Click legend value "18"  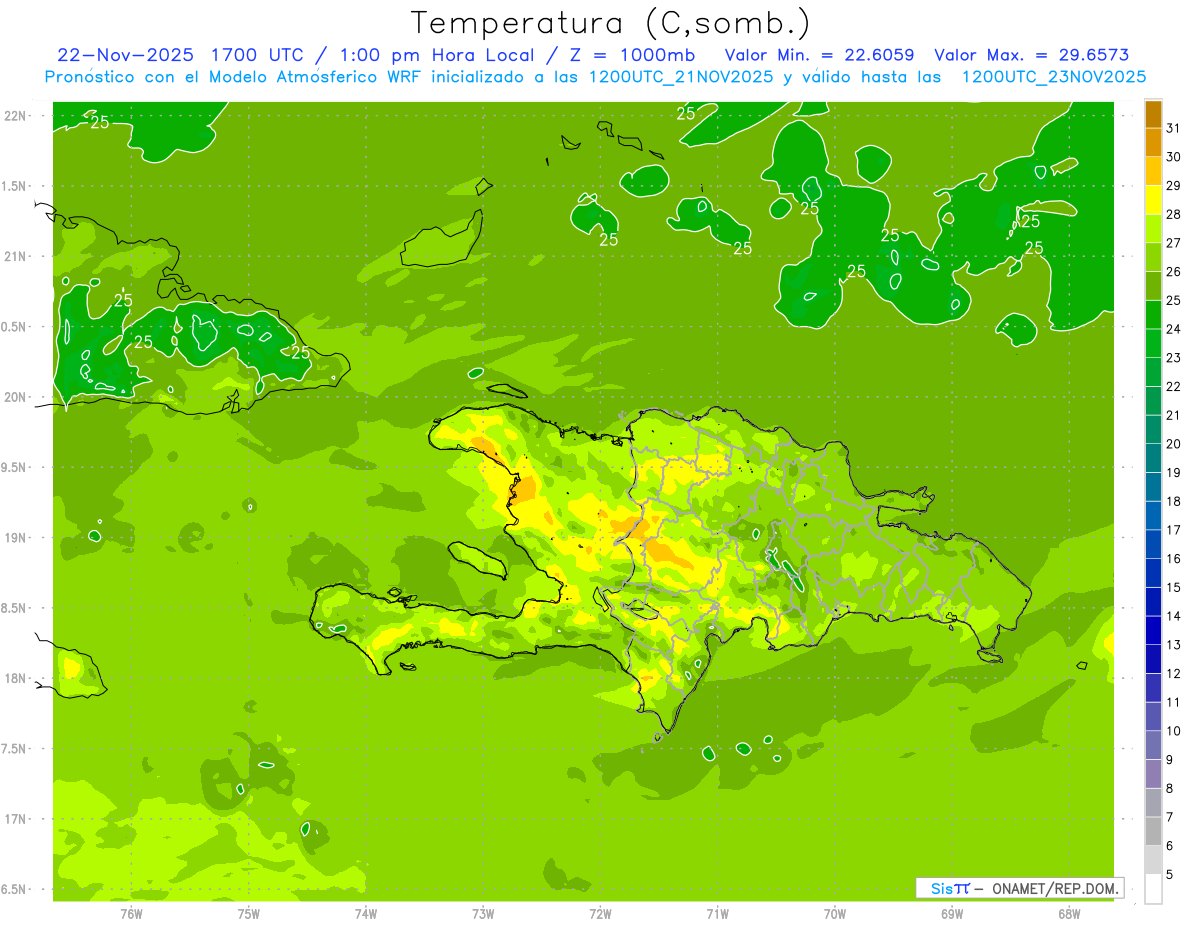[x=1174, y=502]
